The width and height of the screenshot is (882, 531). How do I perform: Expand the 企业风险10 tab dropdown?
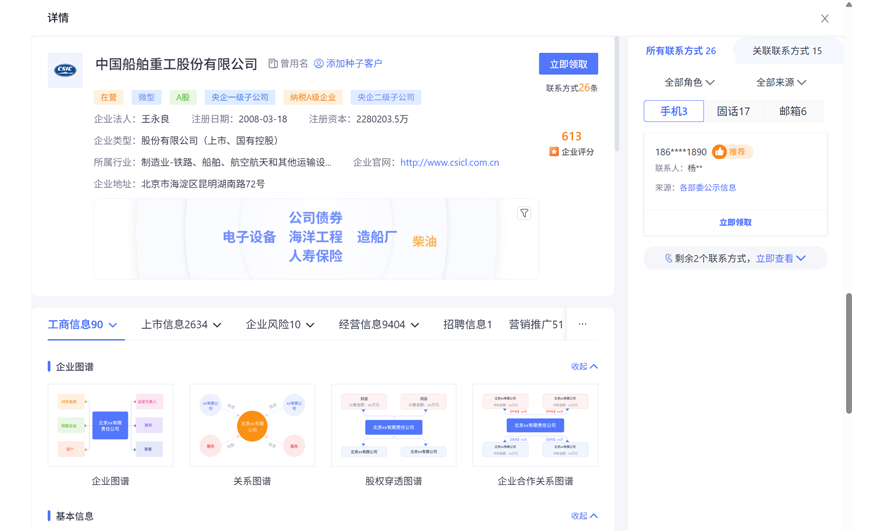click(310, 325)
